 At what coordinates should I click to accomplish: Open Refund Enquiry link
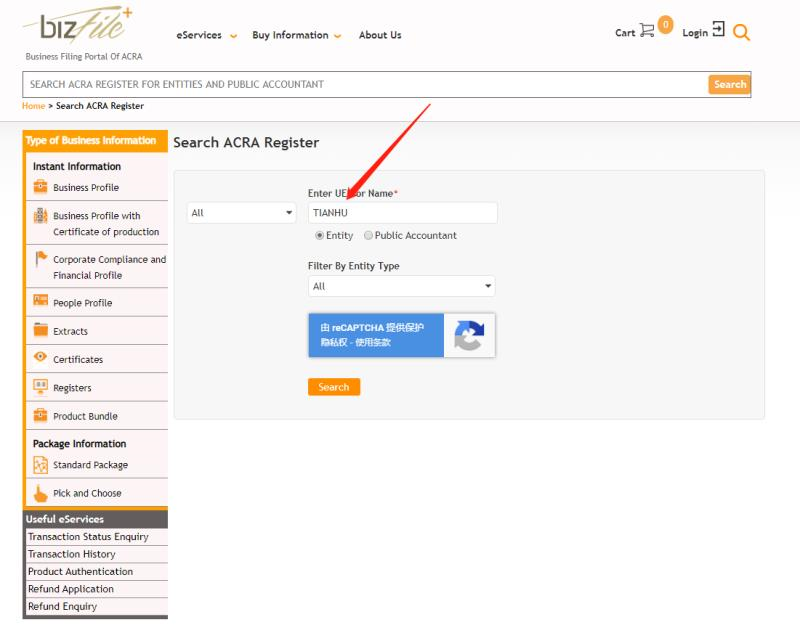pos(62,606)
